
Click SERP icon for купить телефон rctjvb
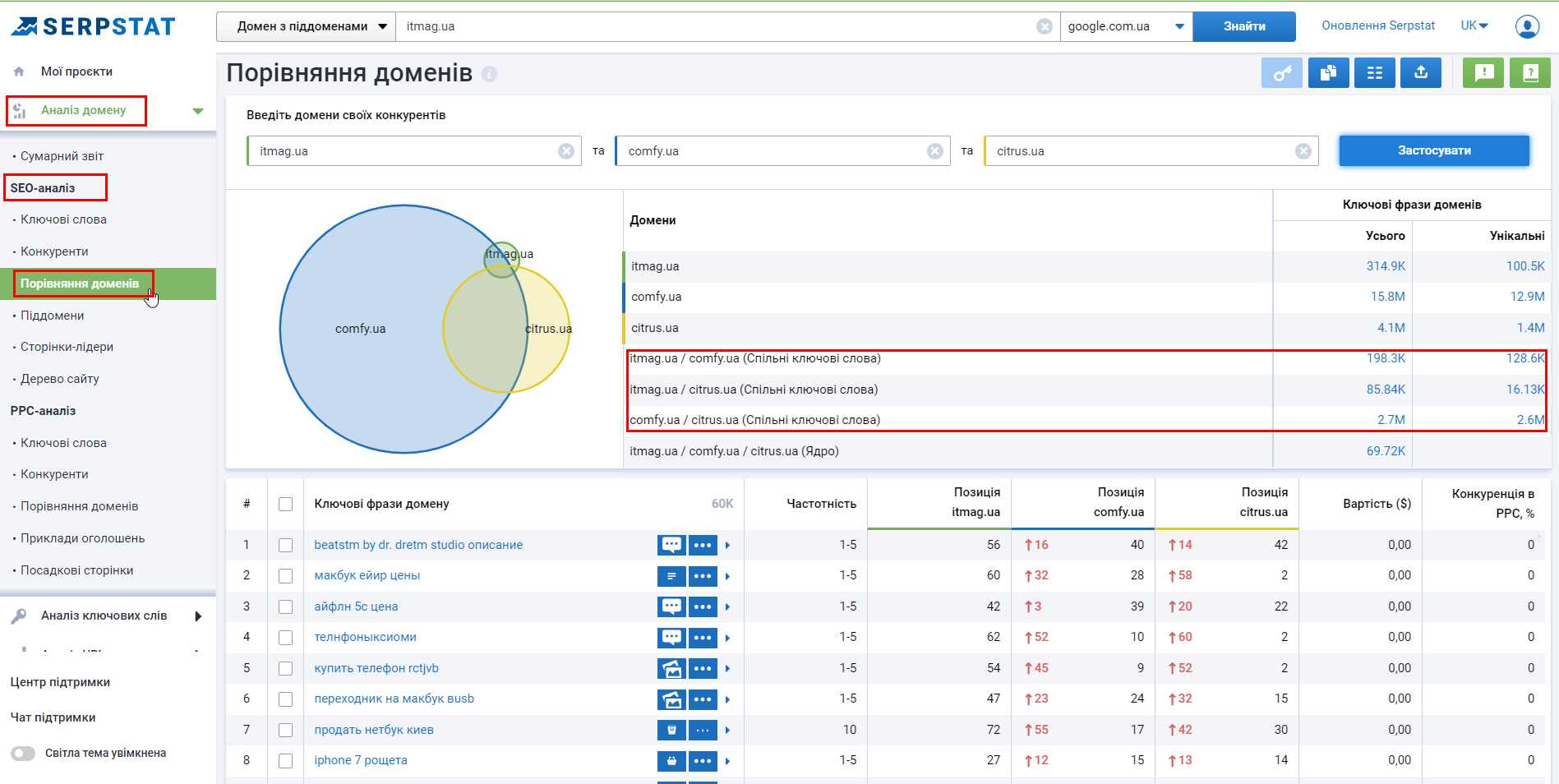click(671, 668)
